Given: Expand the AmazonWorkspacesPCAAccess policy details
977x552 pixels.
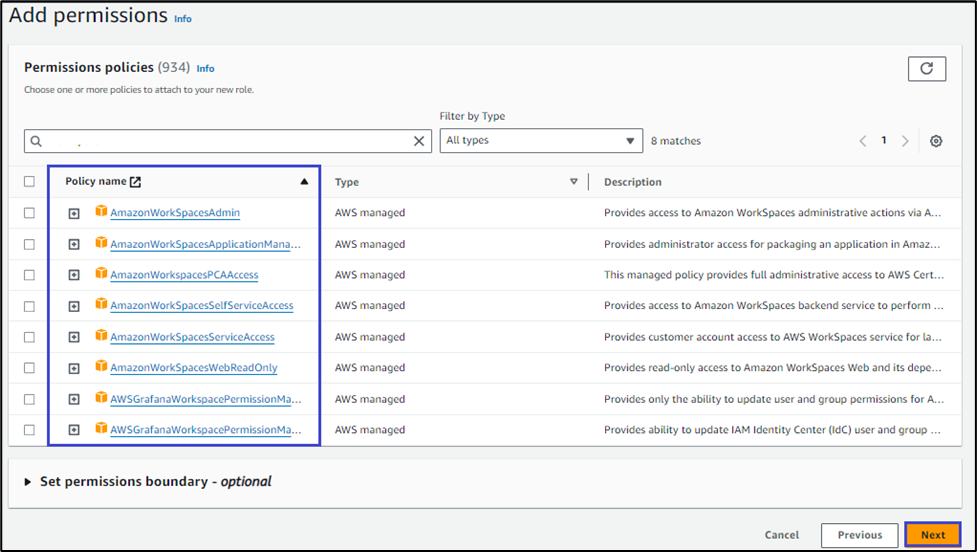Looking at the screenshot, I should tap(74, 275).
